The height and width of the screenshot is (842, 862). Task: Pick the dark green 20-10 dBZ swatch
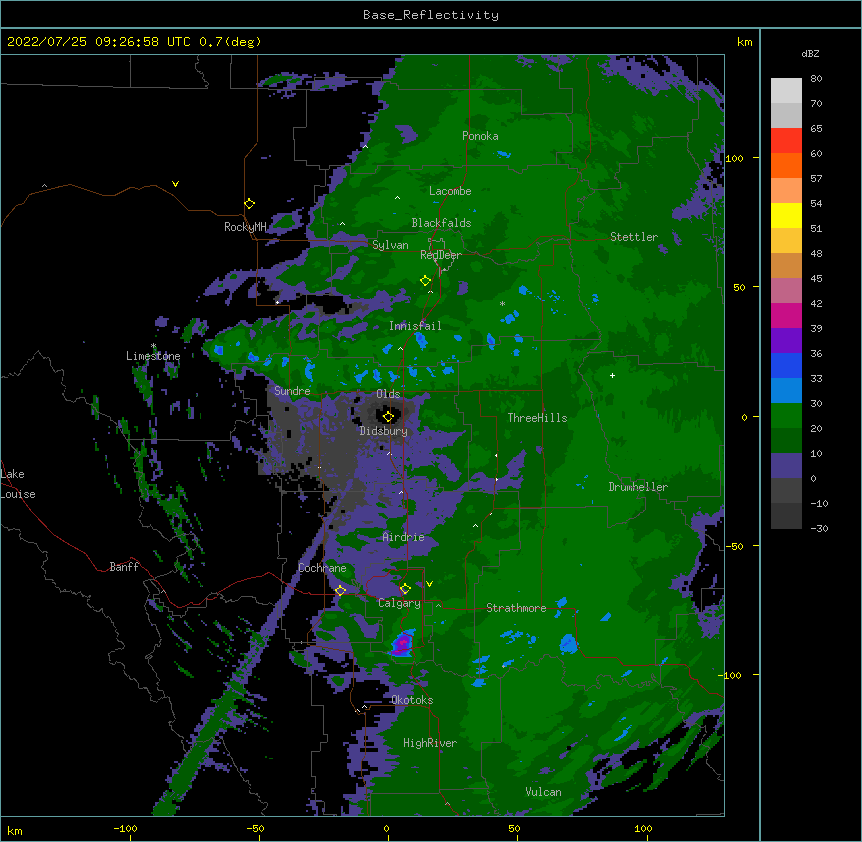(786, 441)
